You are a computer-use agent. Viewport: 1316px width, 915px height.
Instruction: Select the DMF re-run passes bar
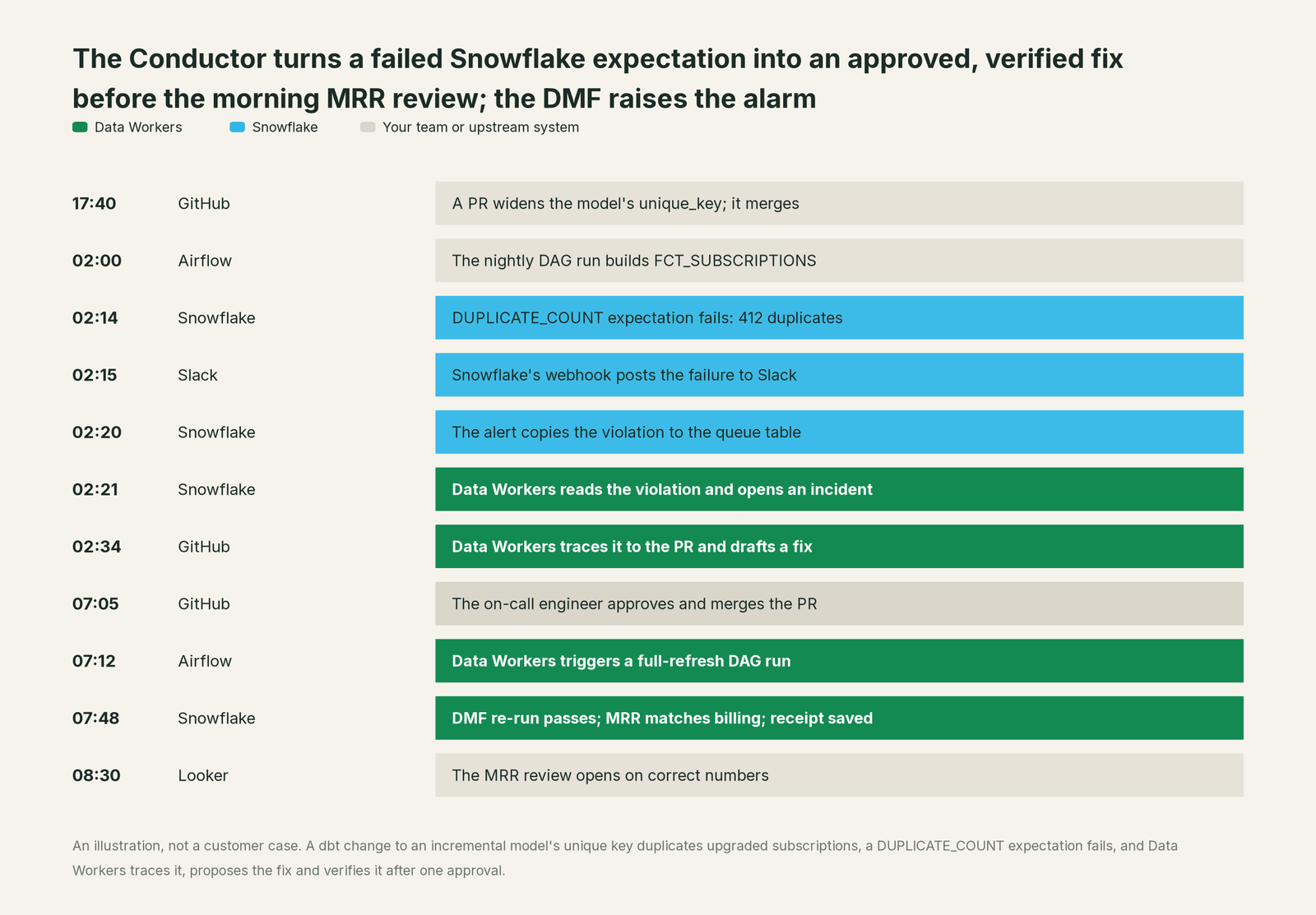839,718
